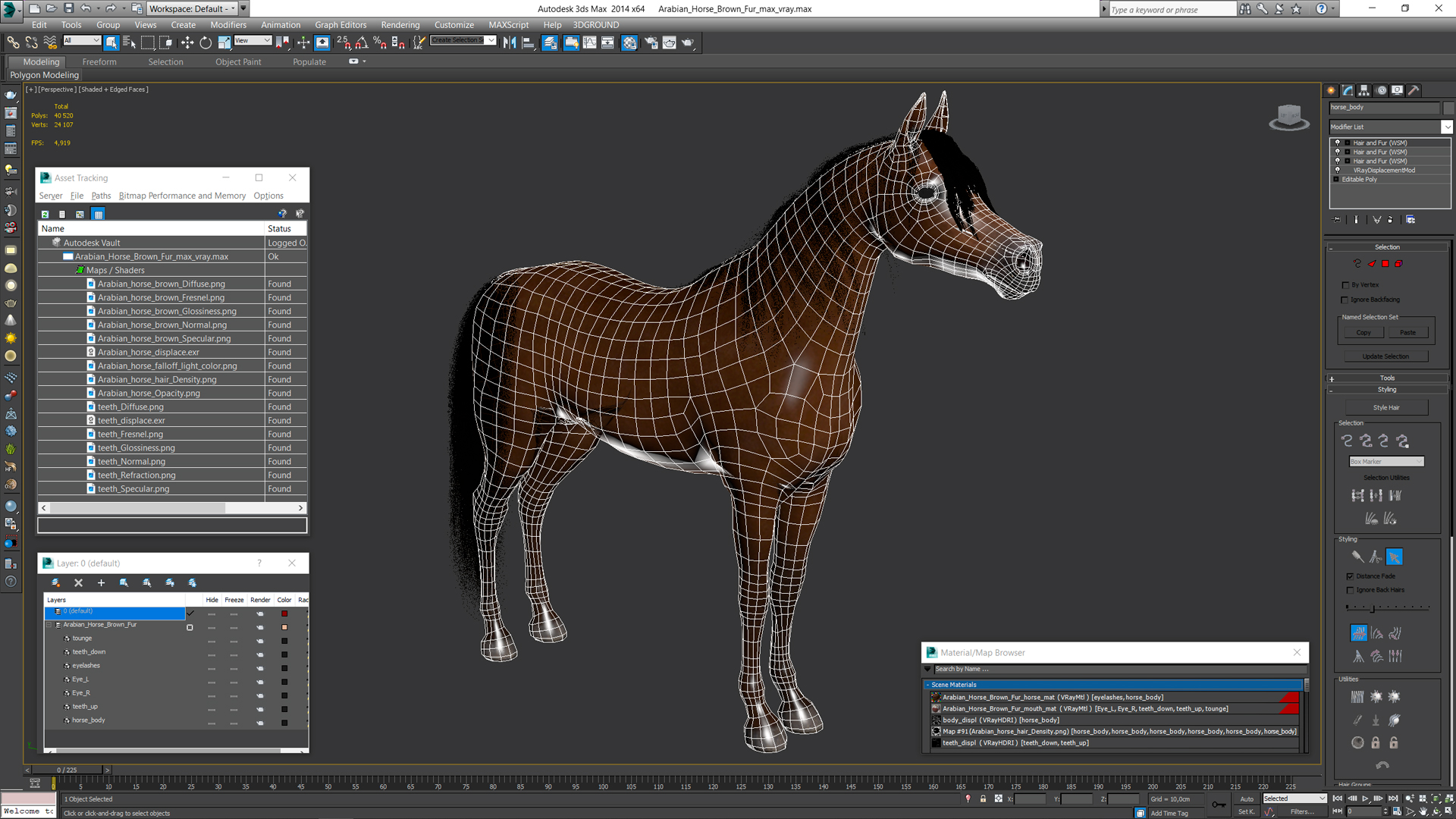
Task: Switch to the Object Paint ribbon tab
Action: click(x=238, y=61)
